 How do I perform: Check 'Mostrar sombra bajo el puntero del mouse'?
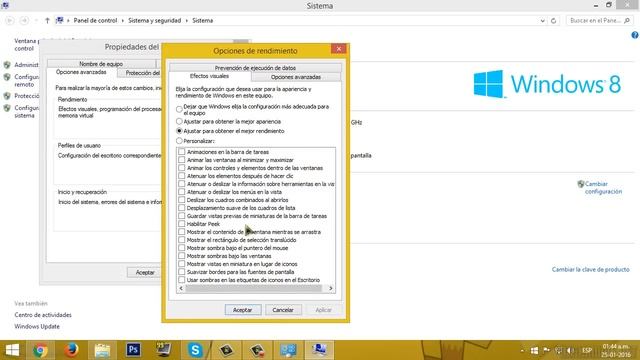point(182,248)
